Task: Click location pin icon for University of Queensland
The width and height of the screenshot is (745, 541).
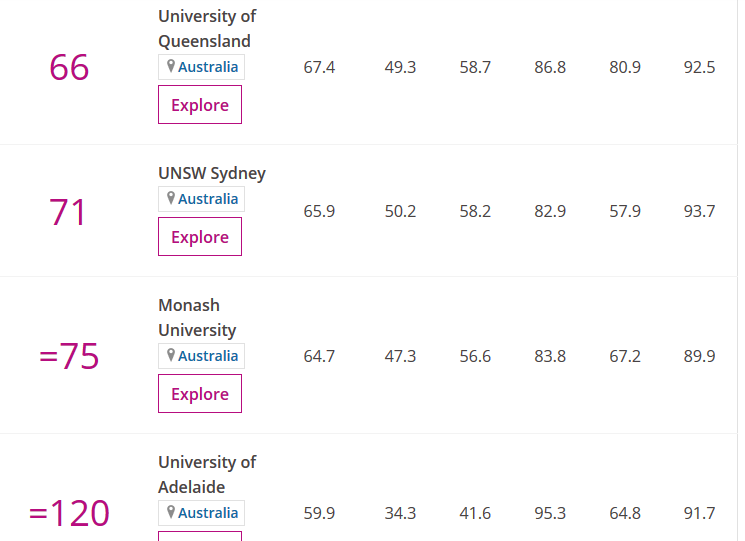Action: click(x=171, y=67)
